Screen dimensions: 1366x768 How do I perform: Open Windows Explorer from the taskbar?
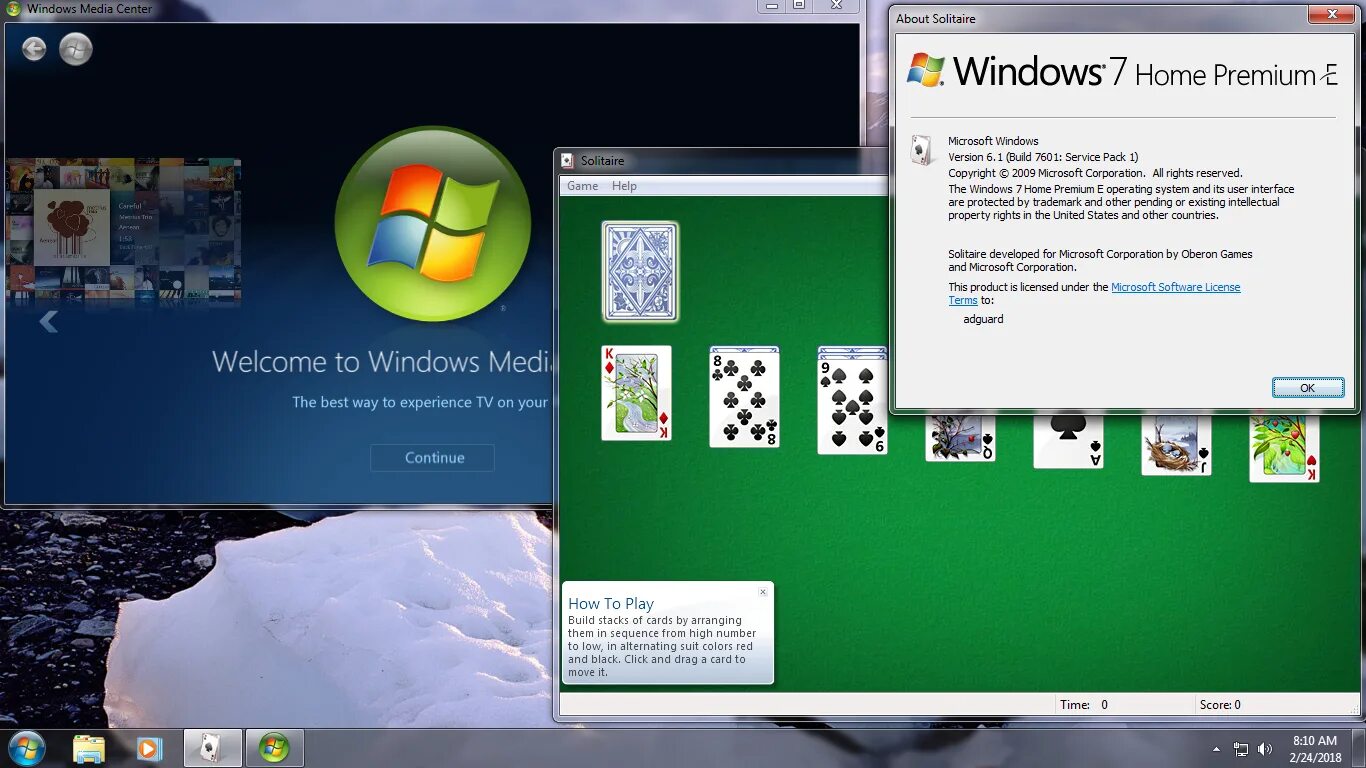point(89,749)
